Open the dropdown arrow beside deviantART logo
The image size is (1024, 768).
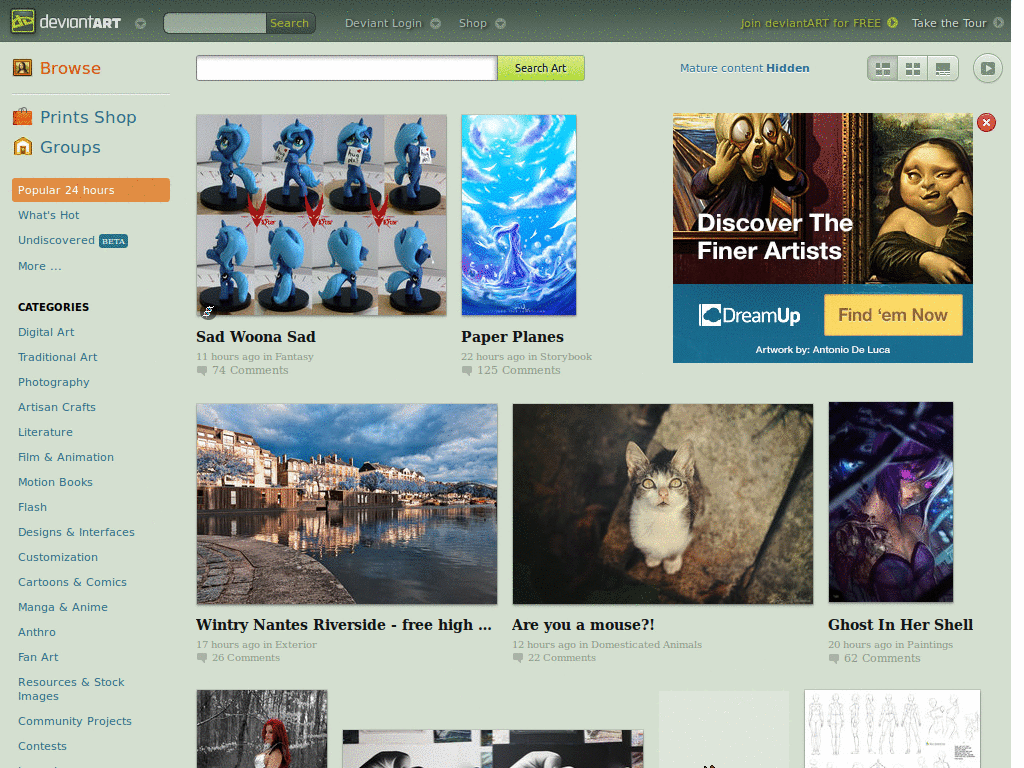[x=140, y=24]
